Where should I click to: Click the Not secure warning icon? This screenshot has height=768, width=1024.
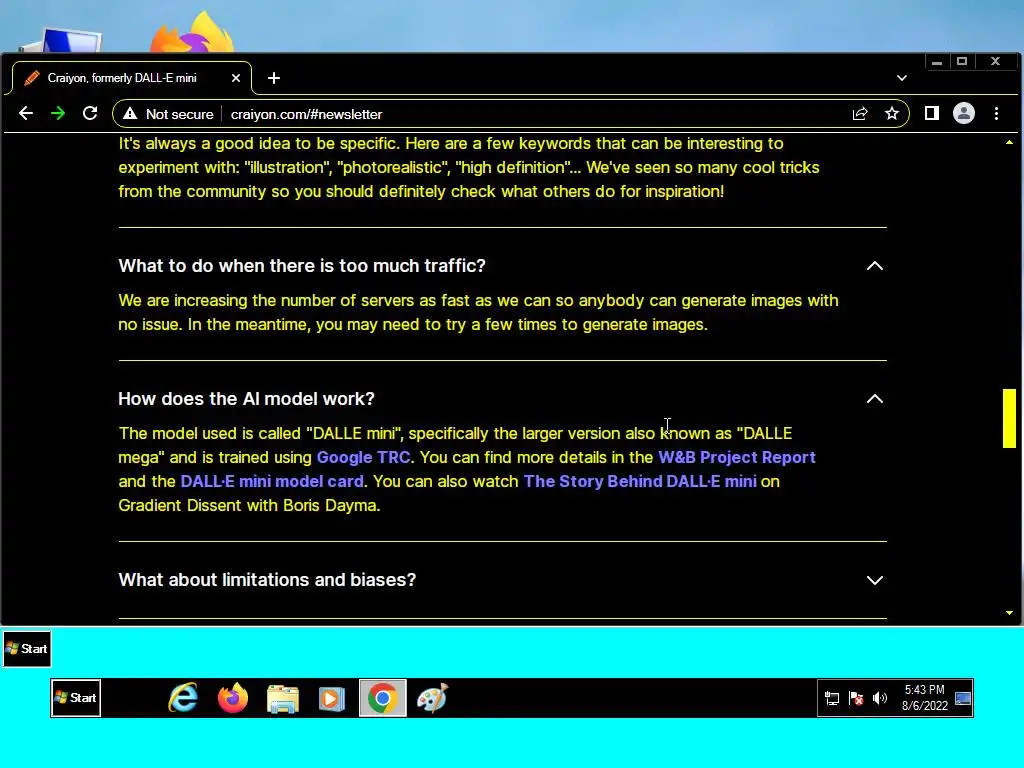click(x=130, y=114)
